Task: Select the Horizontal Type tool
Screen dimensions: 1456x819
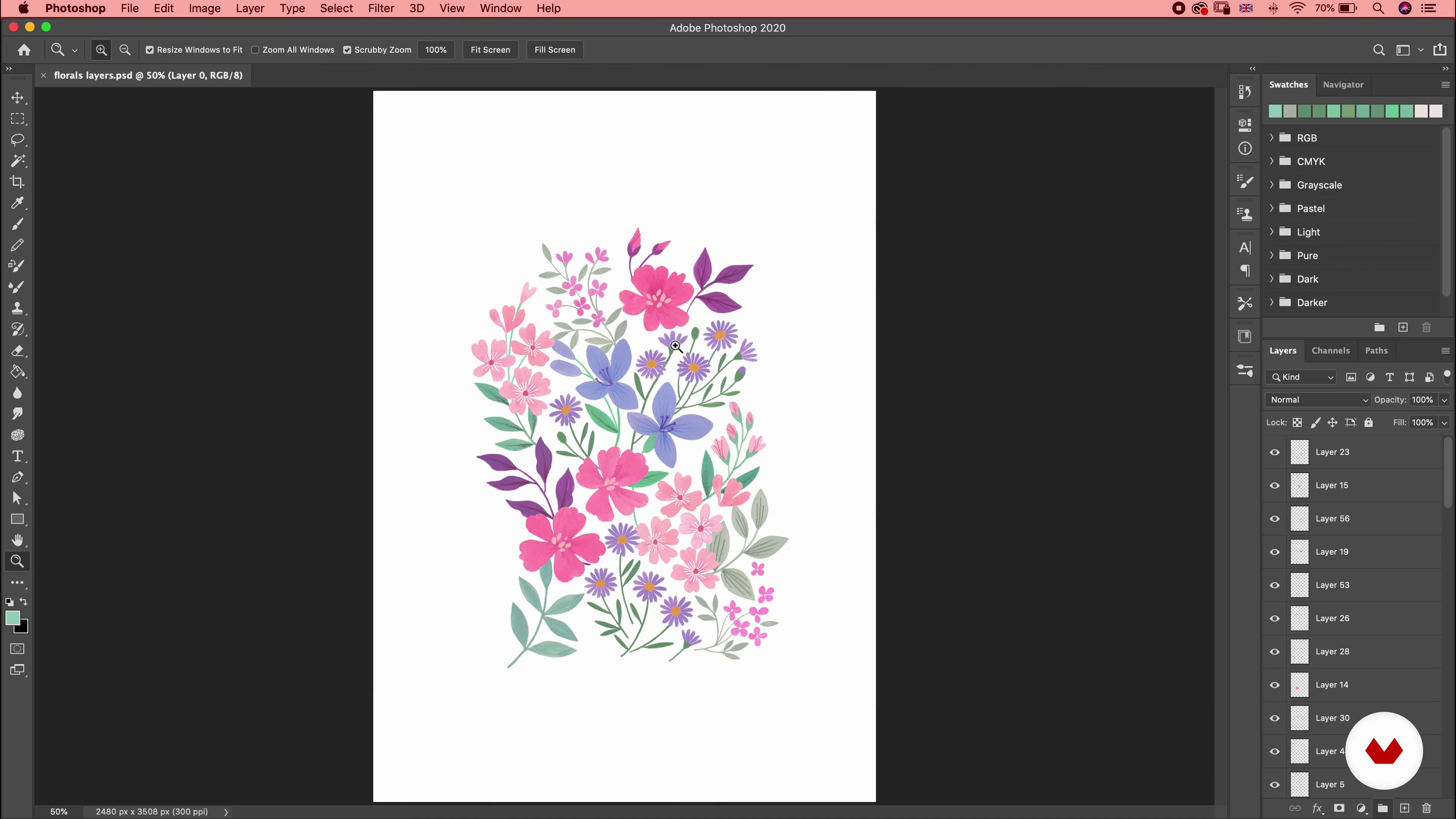Action: [17, 456]
